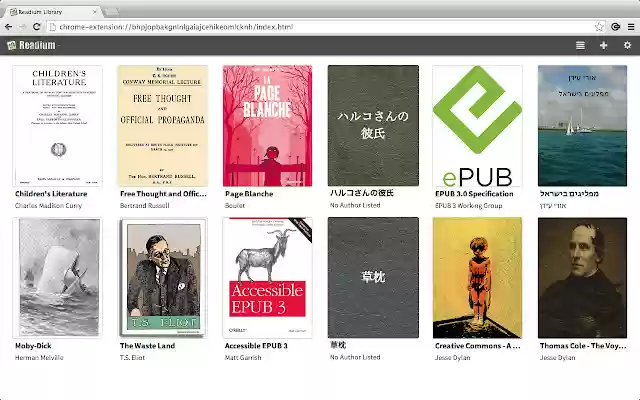The height and width of the screenshot is (400, 640).
Task: Click author "EPUB 3 Working Group"
Action: [469, 206]
